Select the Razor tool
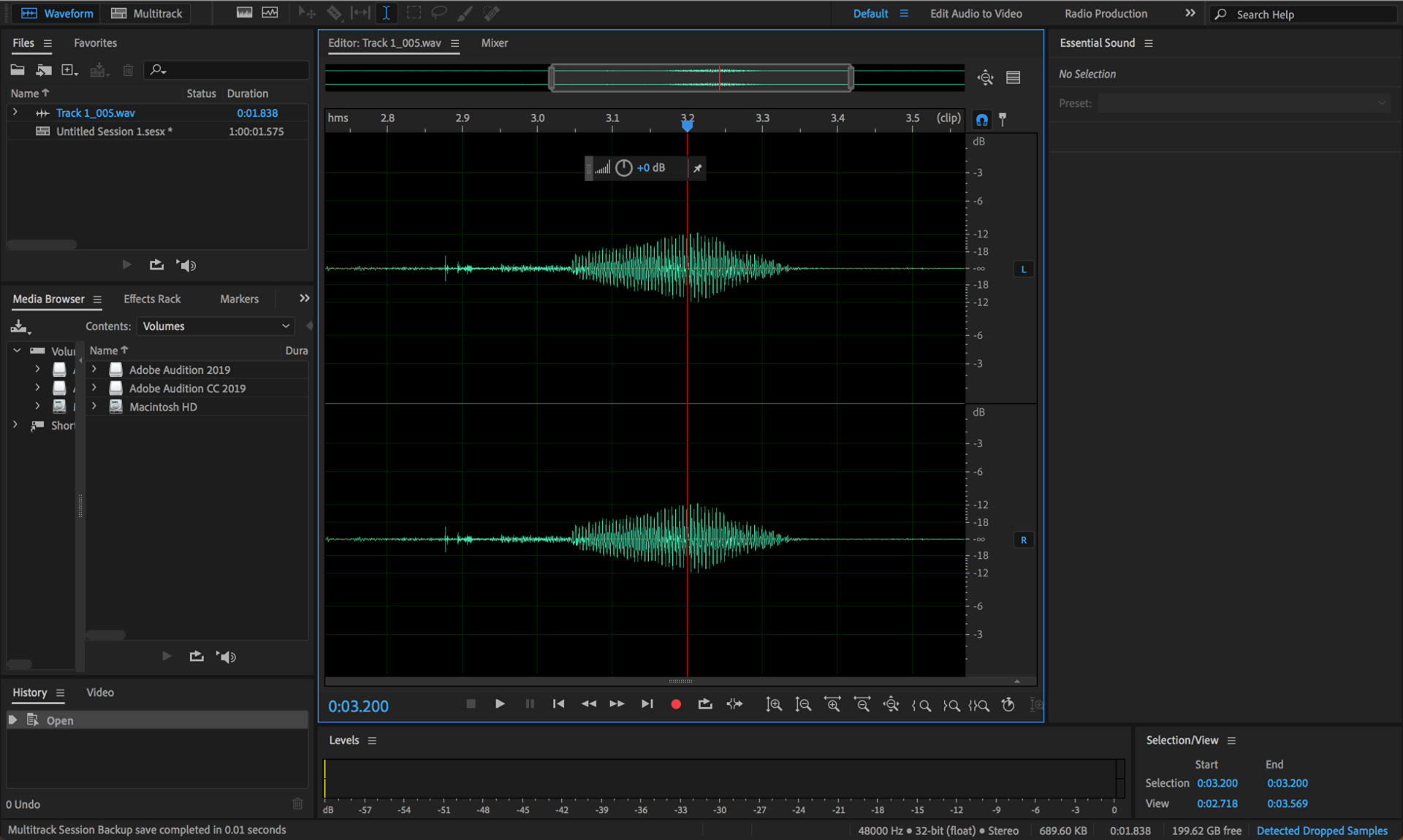Image resolution: width=1403 pixels, height=840 pixels. 334,13
